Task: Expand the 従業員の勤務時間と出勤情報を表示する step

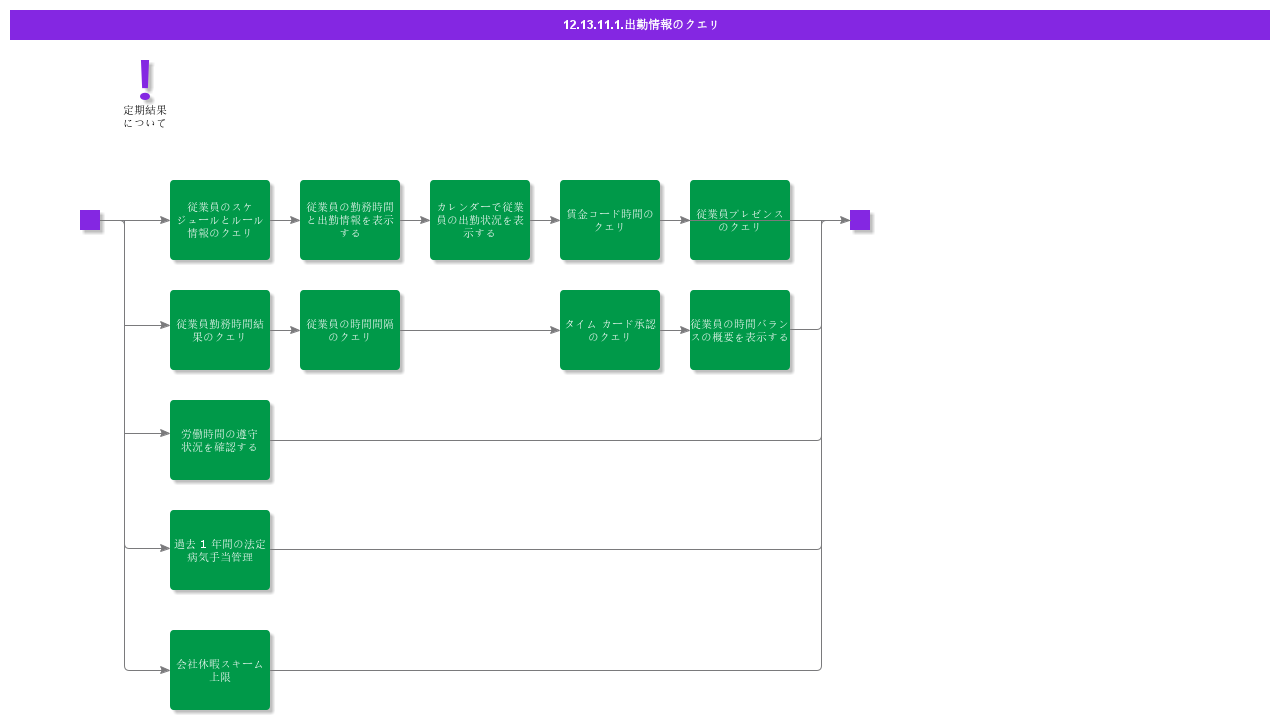Action: (350, 219)
